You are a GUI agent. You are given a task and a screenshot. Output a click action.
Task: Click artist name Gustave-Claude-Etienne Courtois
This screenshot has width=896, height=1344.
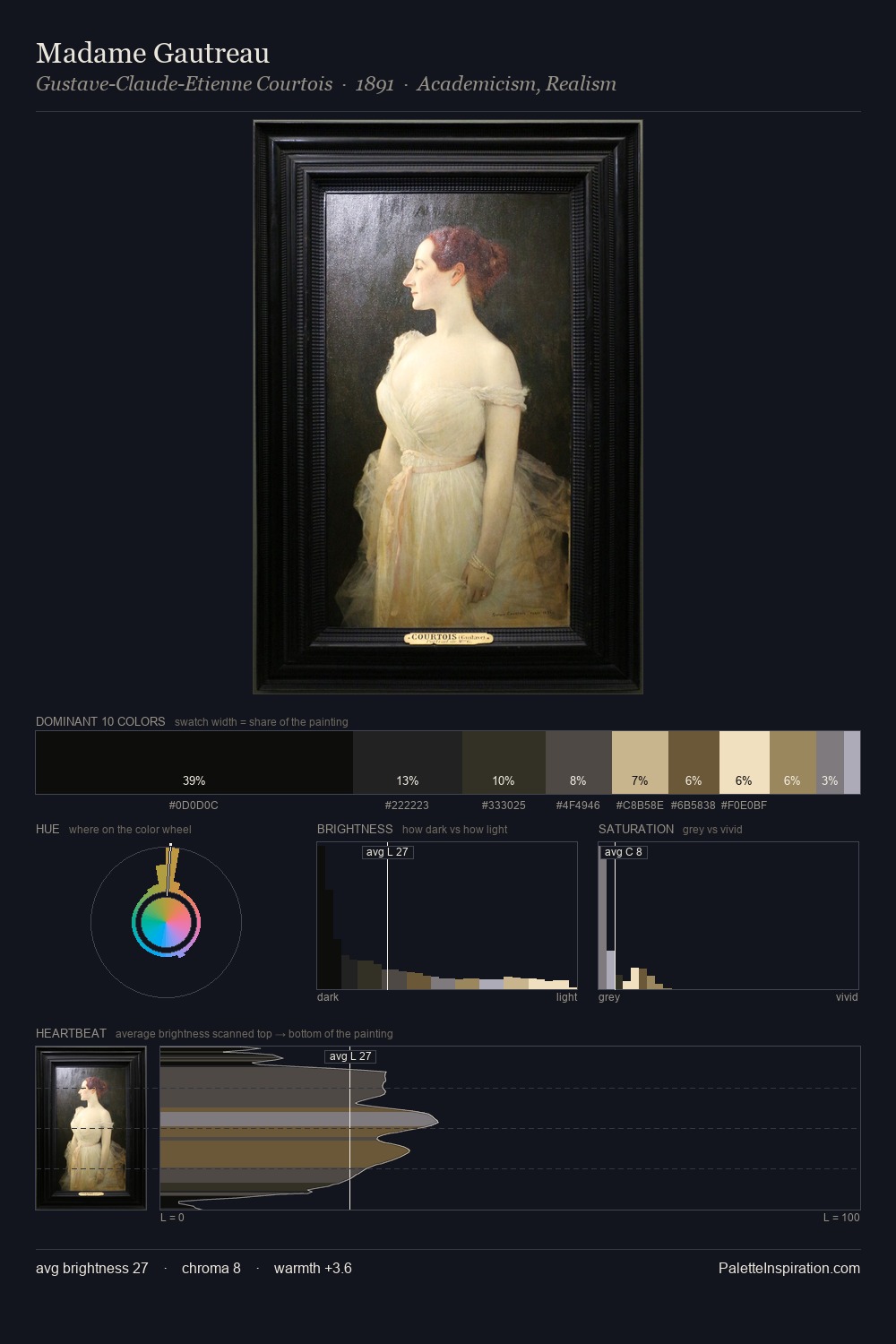coord(185,84)
